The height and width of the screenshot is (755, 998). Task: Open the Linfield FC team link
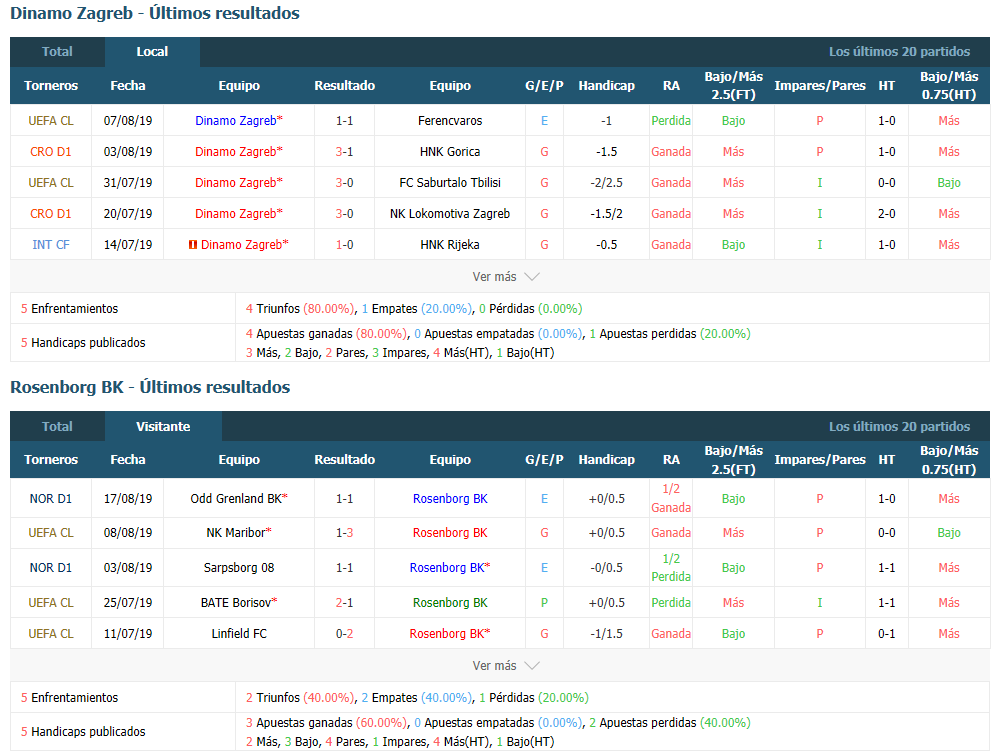(x=239, y=634)
